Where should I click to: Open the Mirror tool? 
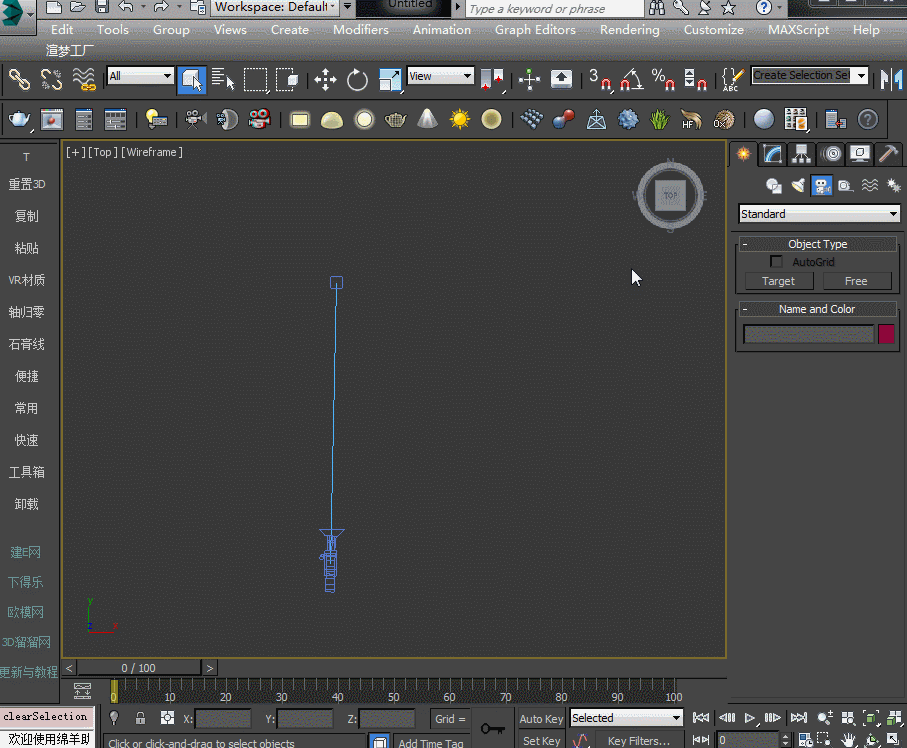889,79
